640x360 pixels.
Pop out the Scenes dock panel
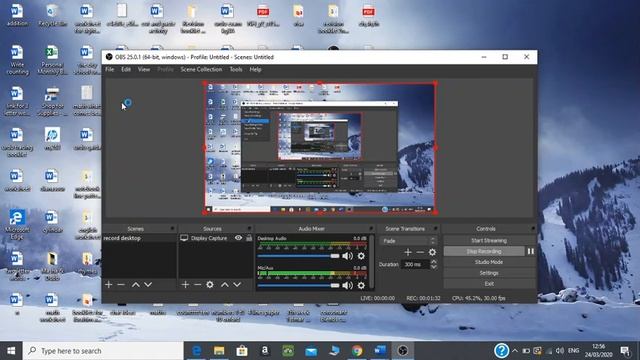(172, 229)
